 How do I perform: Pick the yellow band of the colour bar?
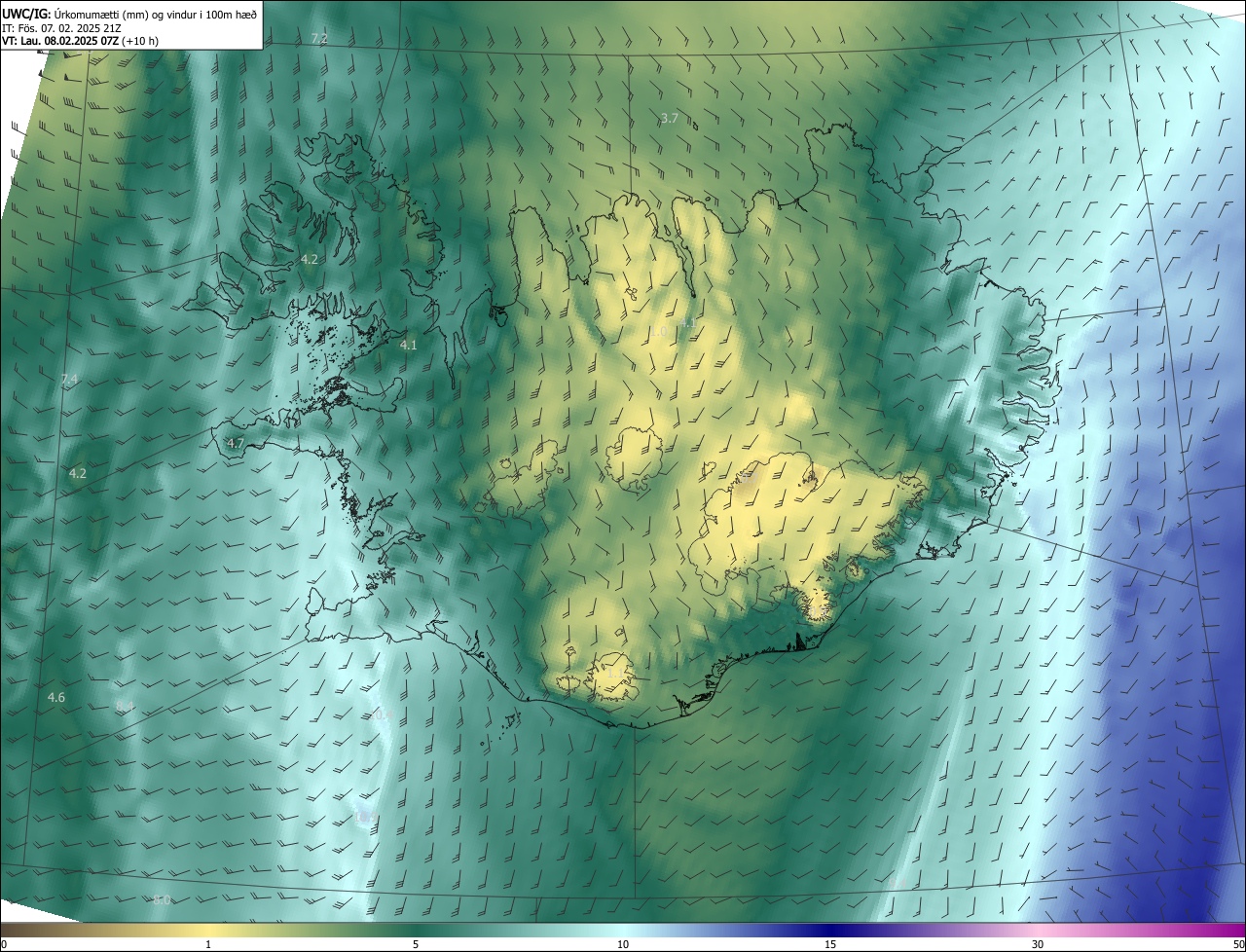[x=209, y=931]
